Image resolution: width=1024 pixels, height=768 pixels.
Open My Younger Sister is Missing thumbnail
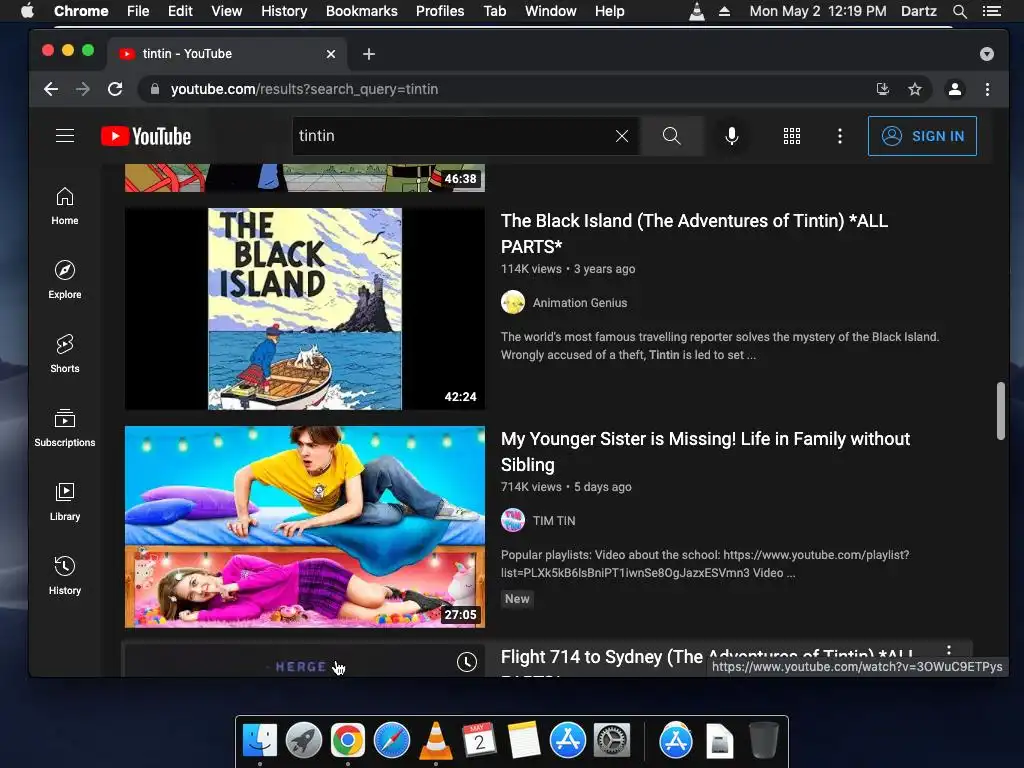point(305,527)
